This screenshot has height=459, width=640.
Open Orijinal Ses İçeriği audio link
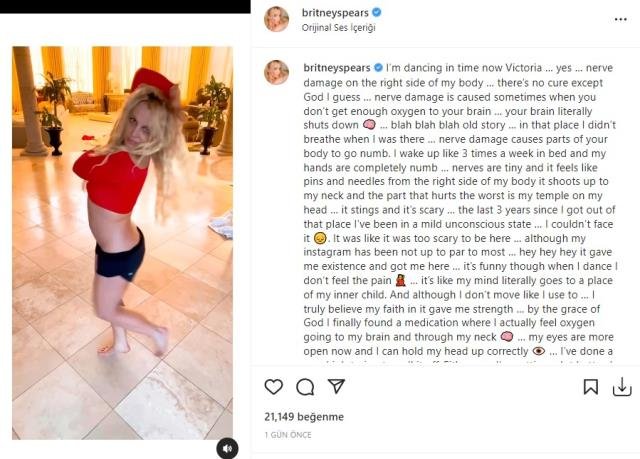click(338, 27)
